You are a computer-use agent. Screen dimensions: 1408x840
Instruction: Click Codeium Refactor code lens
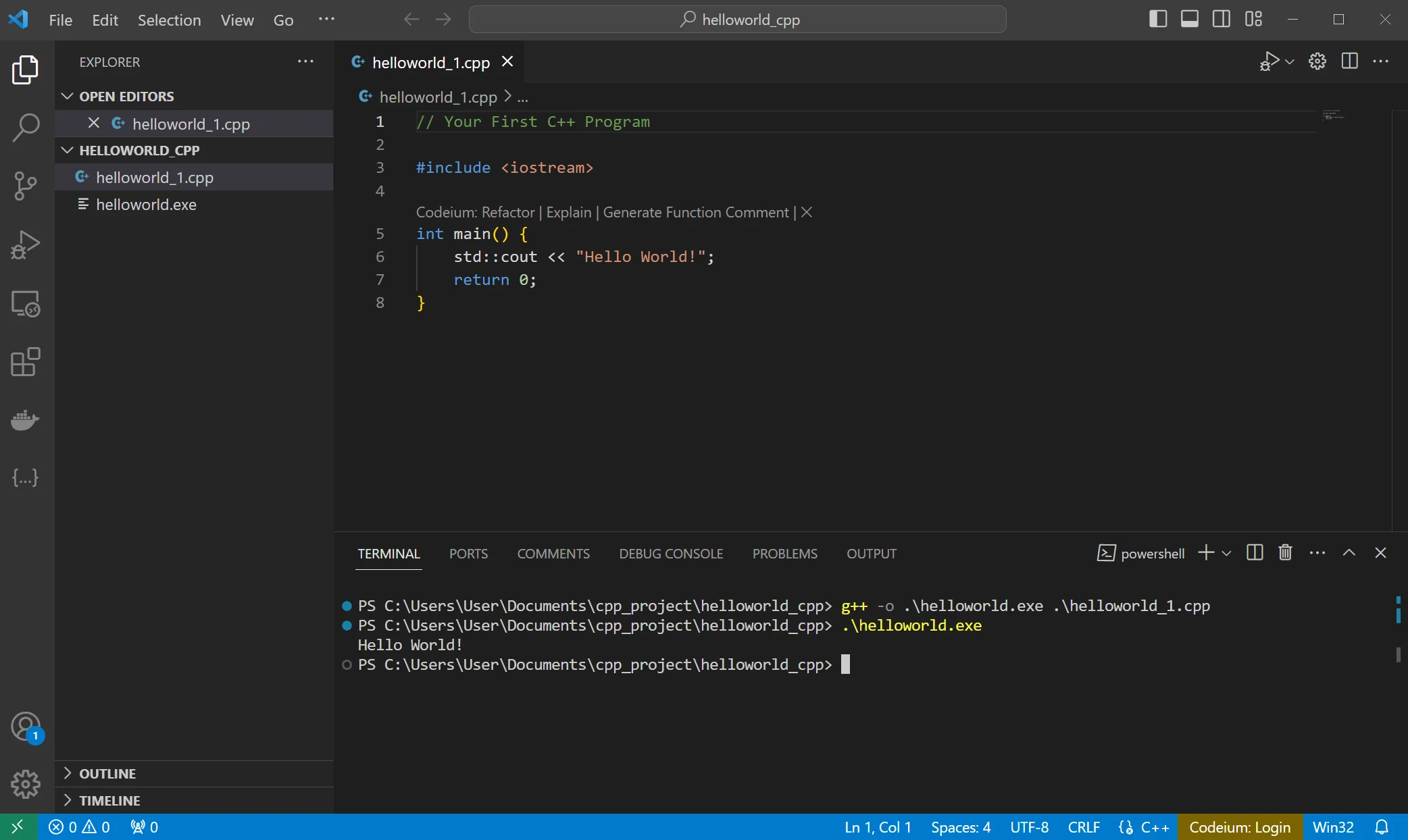click(507, 212)
